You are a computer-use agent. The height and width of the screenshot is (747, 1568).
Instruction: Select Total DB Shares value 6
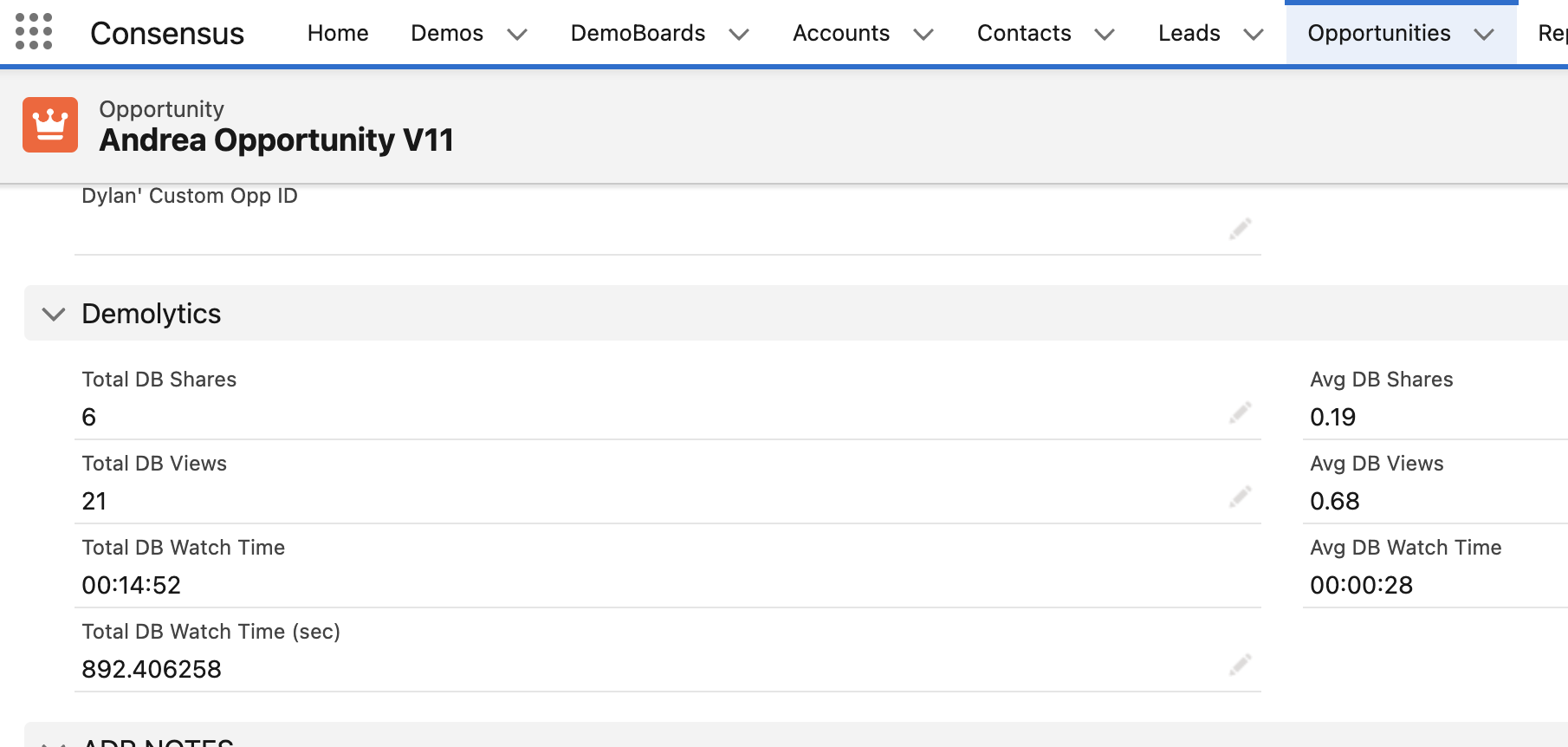click(x=89, y=417)
